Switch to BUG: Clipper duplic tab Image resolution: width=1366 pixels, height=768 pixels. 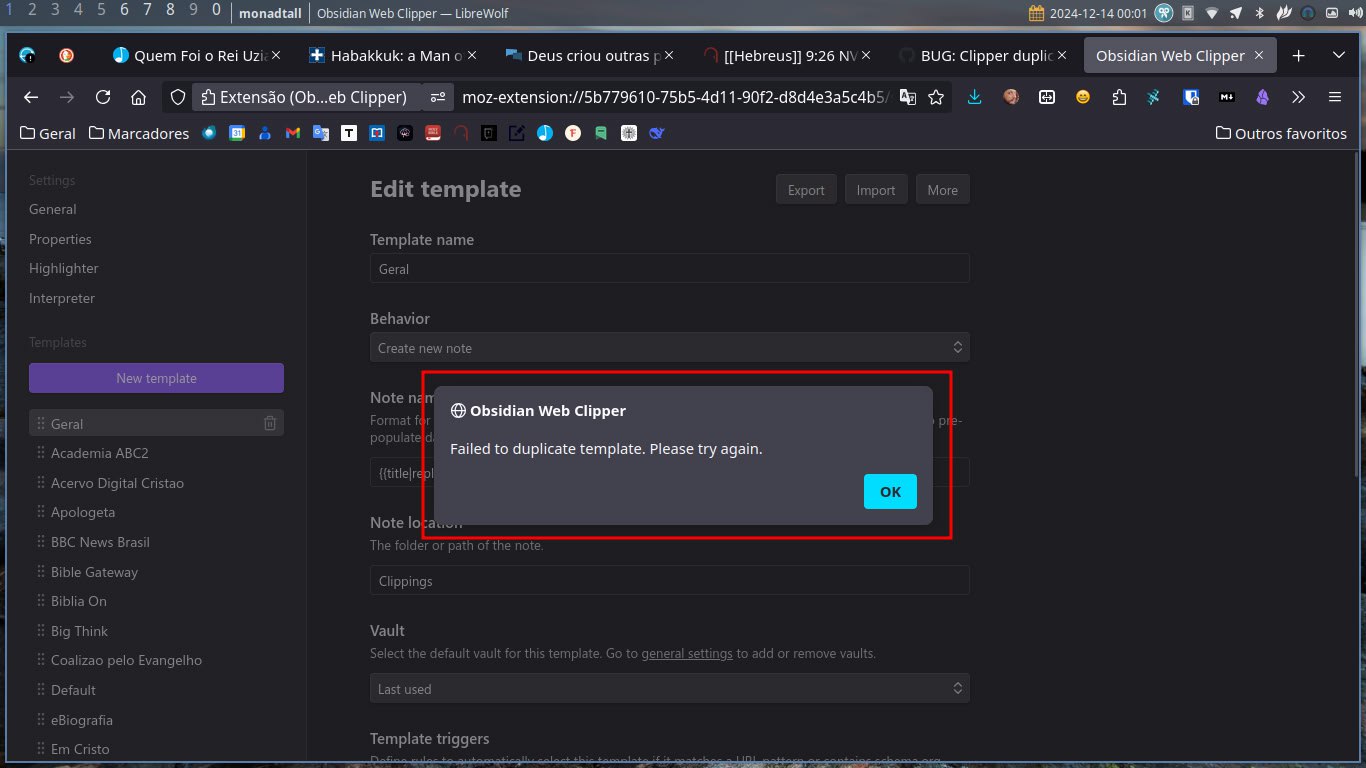(x=981, y=56)
